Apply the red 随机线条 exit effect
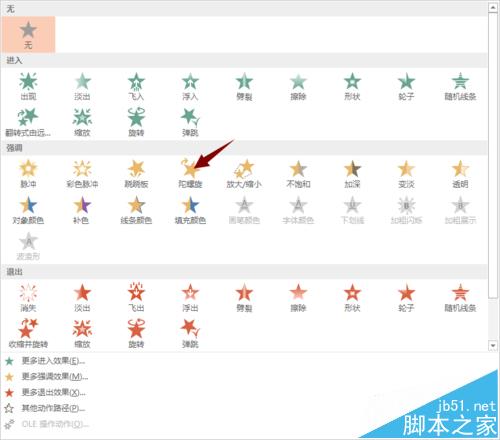Screen dimensions: 500x440 coord(460,298)
